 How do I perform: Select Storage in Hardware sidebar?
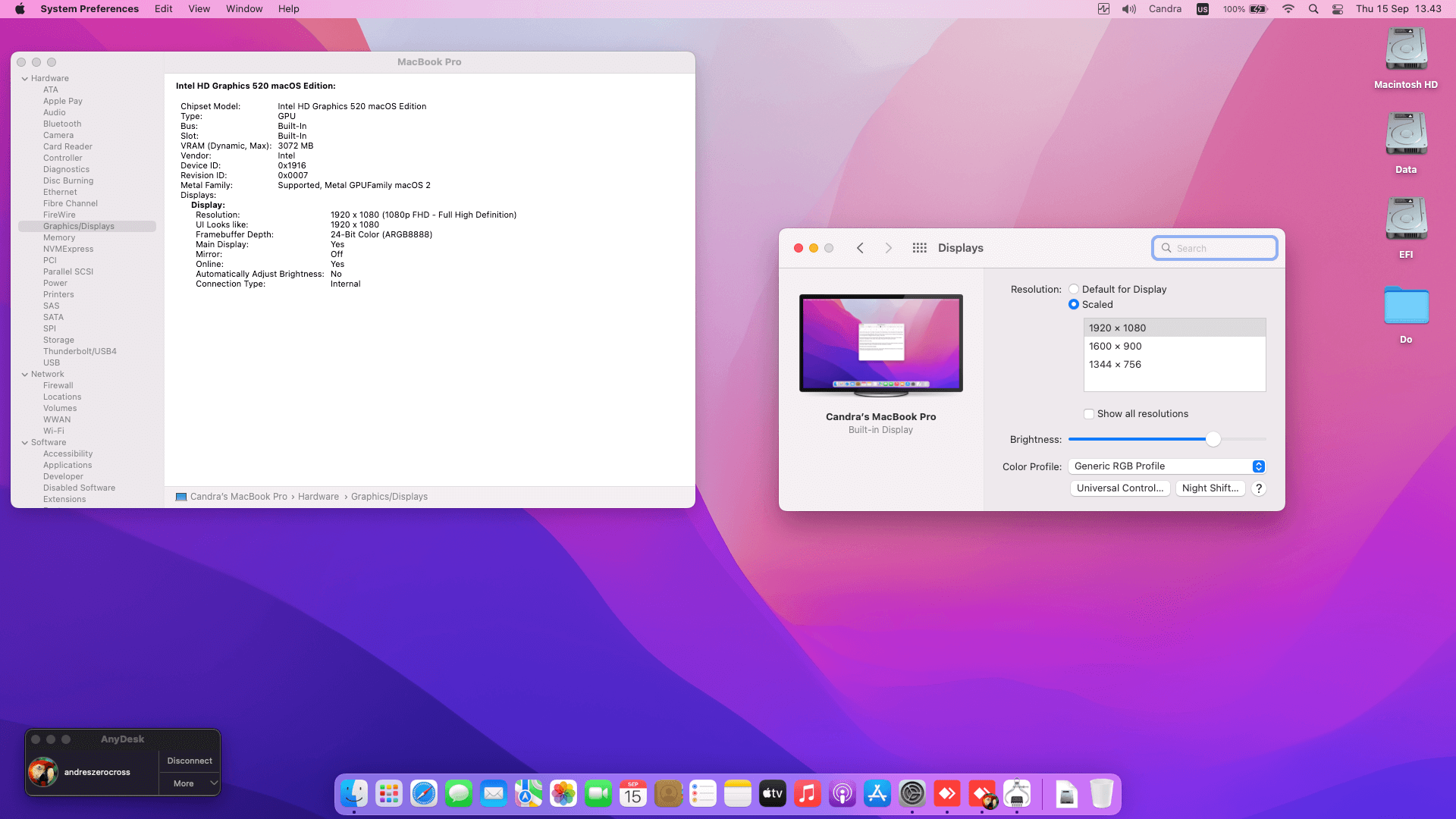[x=58, y=340]
